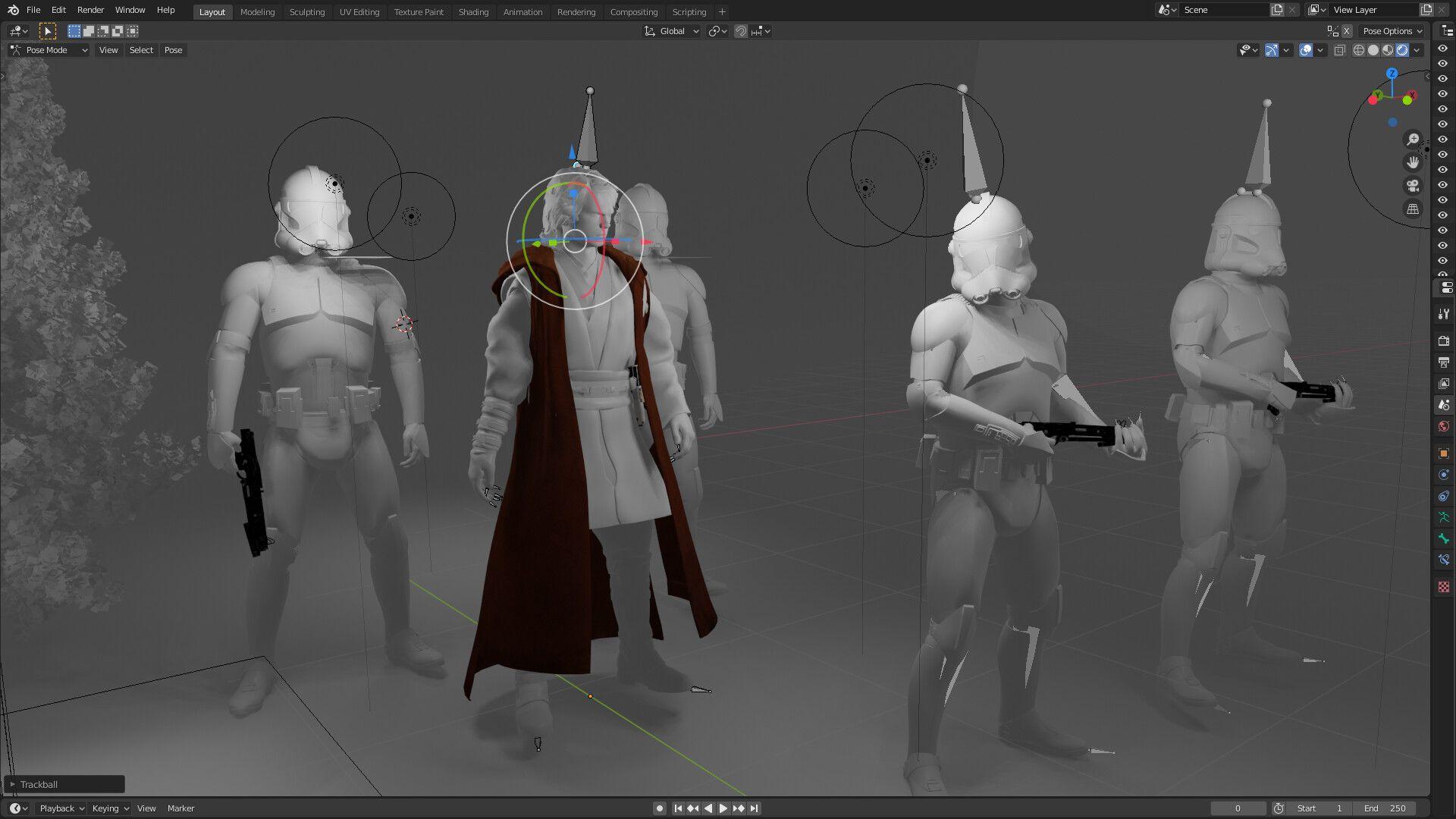Click the zoom in/out viewport icon

point(1413,140)
